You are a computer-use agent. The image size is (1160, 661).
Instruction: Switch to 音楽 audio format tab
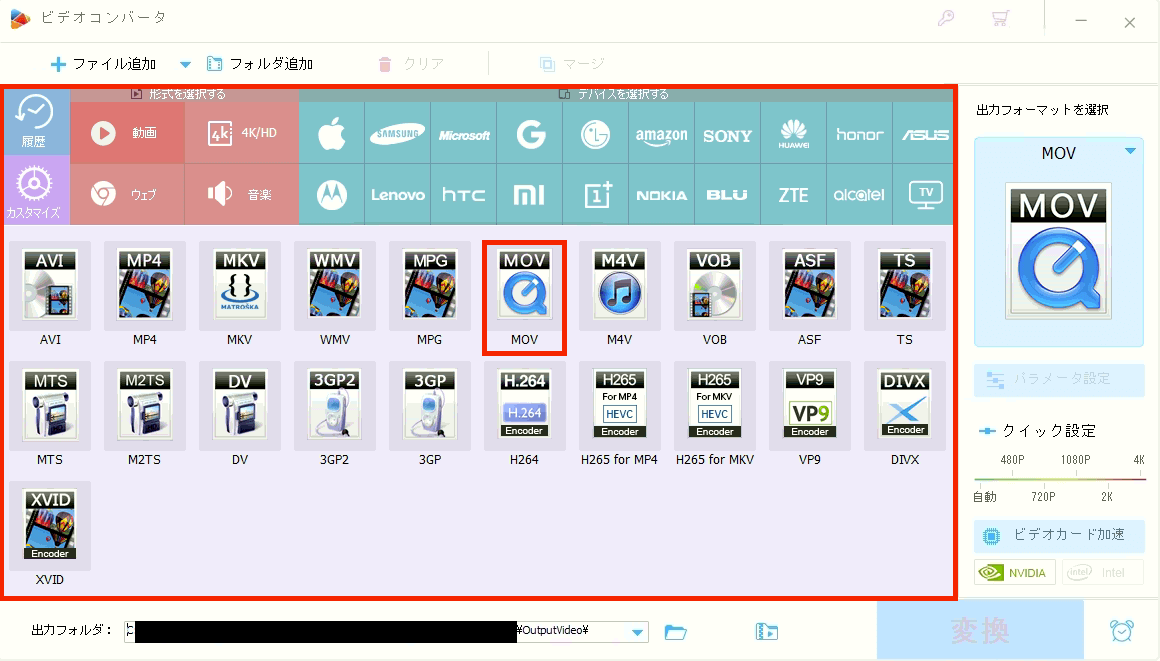click(242, 195)
